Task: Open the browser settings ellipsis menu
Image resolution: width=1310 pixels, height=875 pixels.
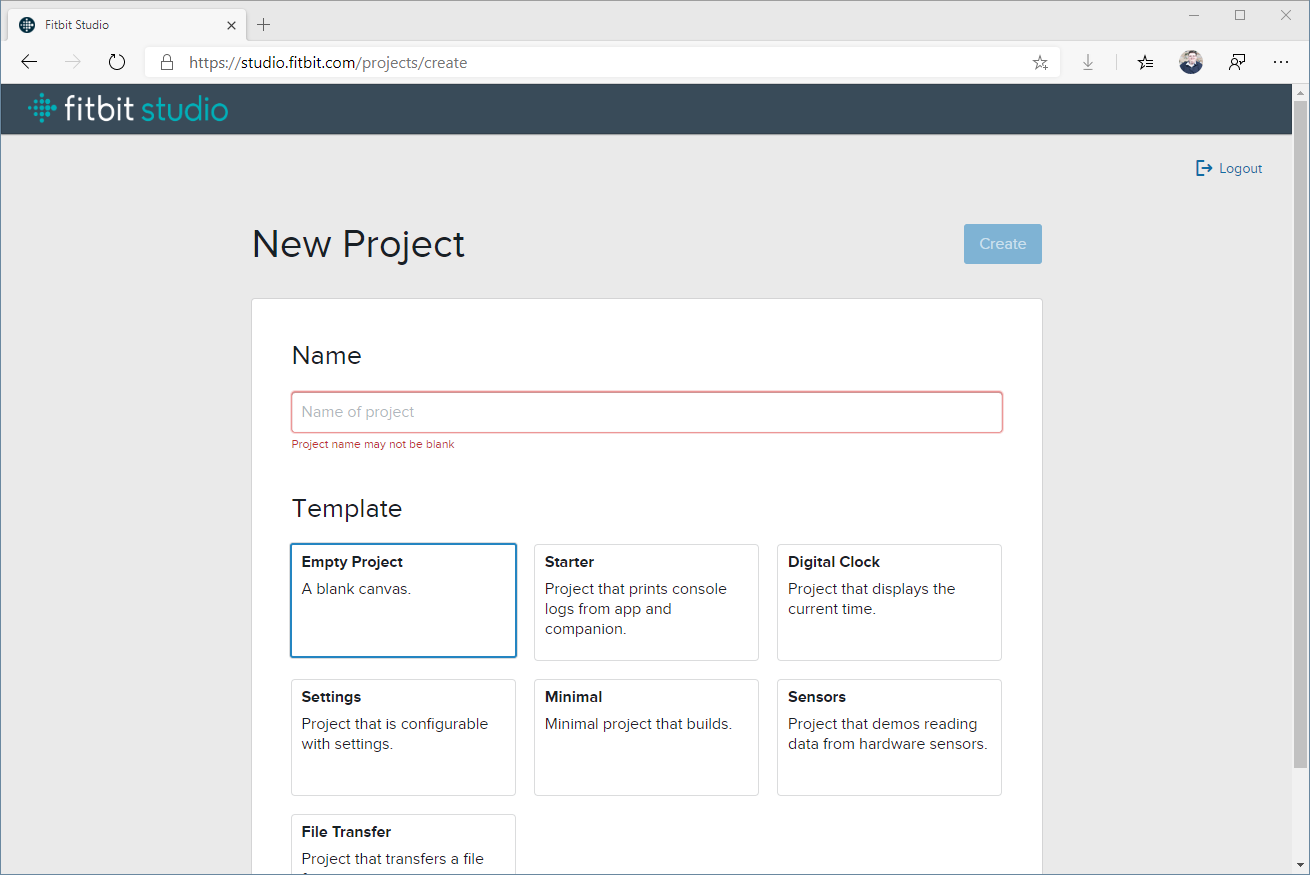Action: tap(1281, 62)
